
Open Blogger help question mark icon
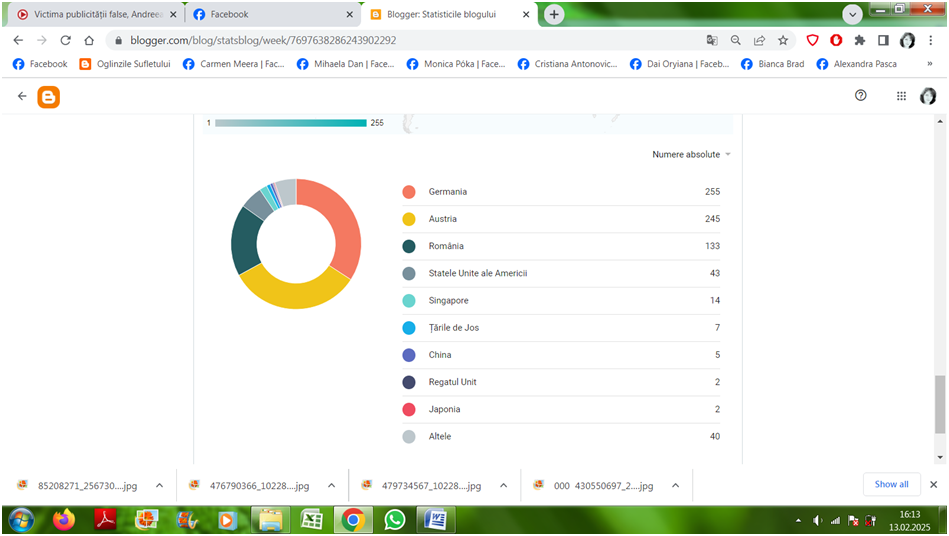(x=861, y=95)
